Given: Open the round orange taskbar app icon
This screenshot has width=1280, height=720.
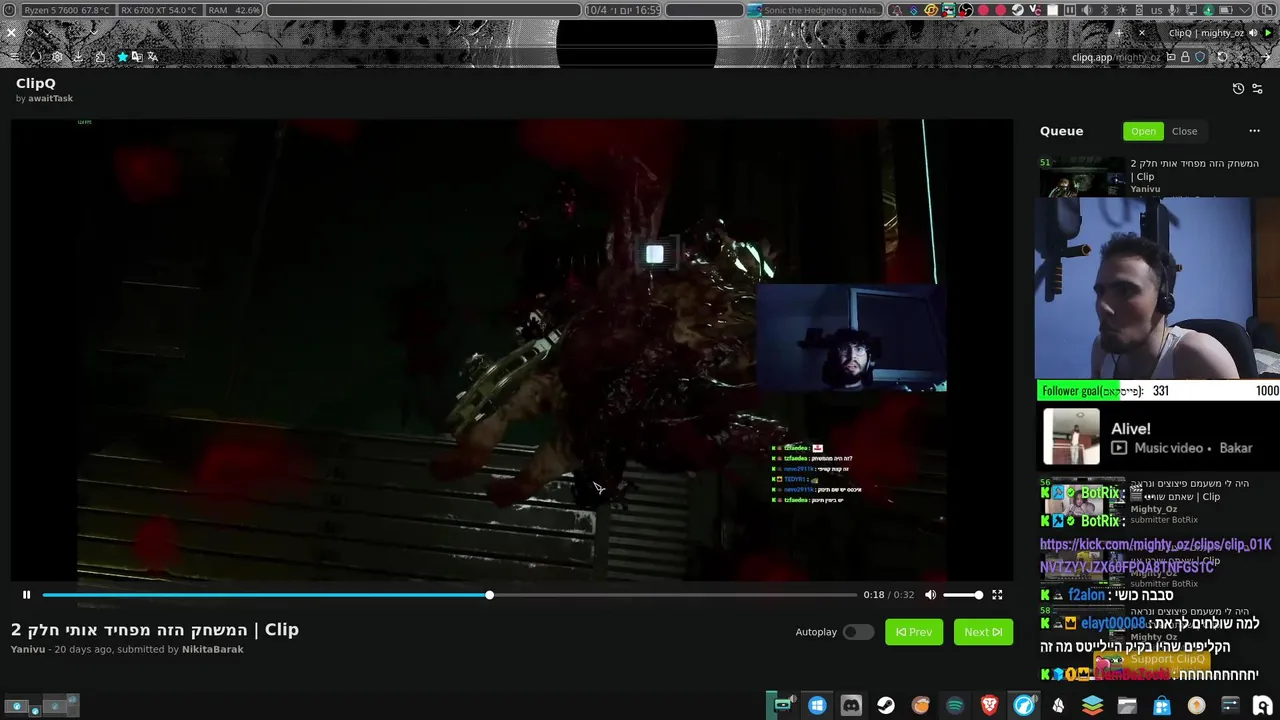Looking at the screenshot, I should tap(920, 706).
